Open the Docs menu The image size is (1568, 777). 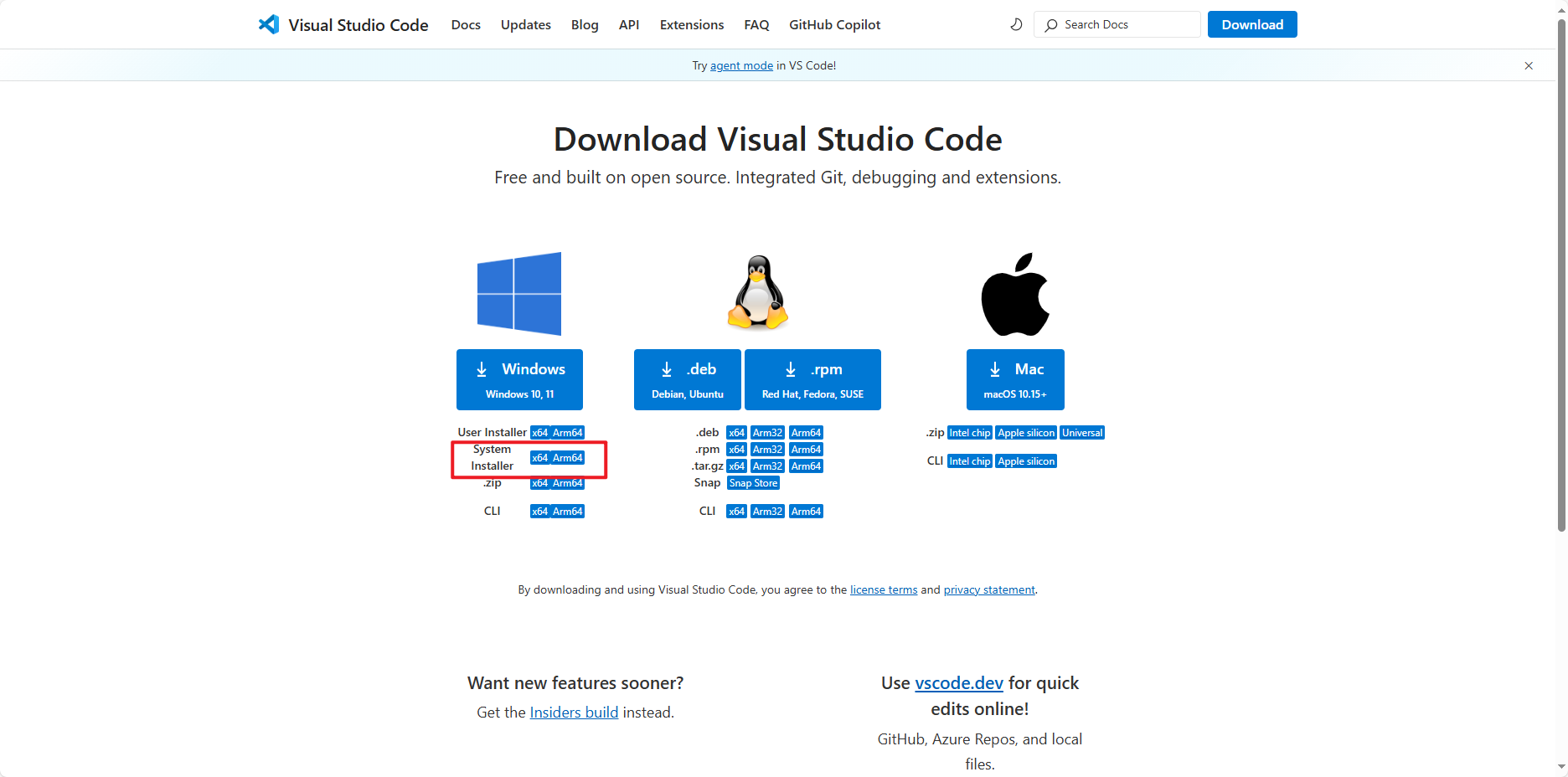pos(466,25)
